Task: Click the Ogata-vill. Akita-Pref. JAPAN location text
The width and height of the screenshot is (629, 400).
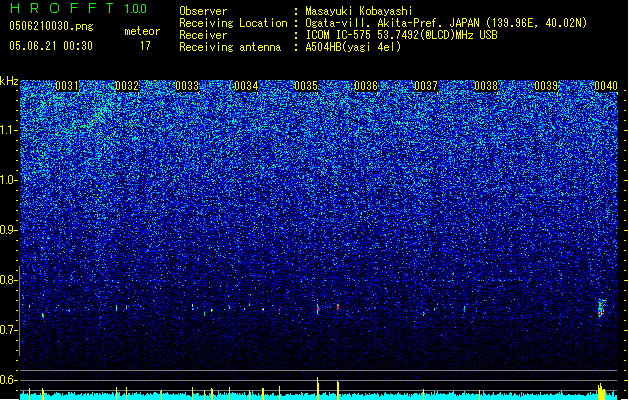Action: pyautogui.click(x=446, y=23)
